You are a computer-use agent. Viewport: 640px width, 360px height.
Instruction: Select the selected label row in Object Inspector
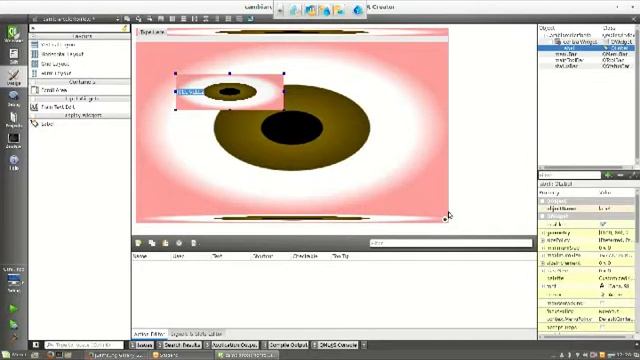[586, 48]
